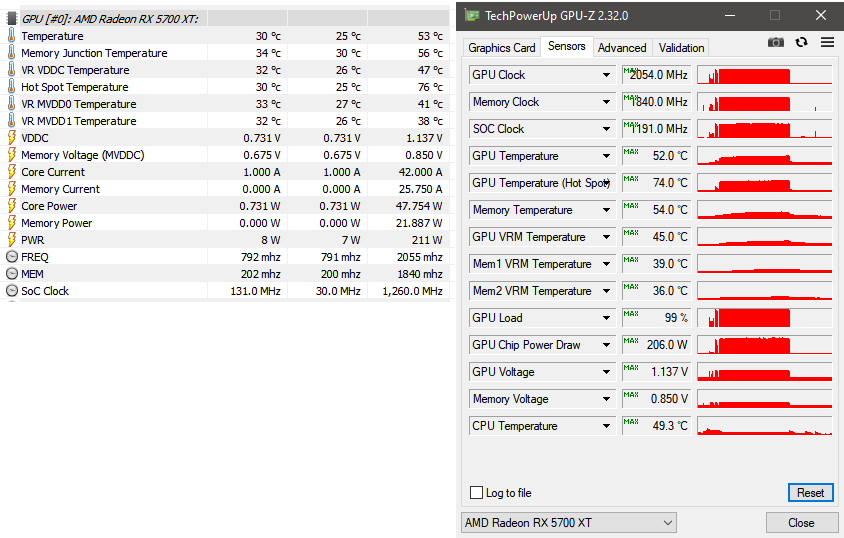This screenshot has width=844, height=538.
Task: Open the Memory Temperature sensor dropdown
Action: click(606, 210)
